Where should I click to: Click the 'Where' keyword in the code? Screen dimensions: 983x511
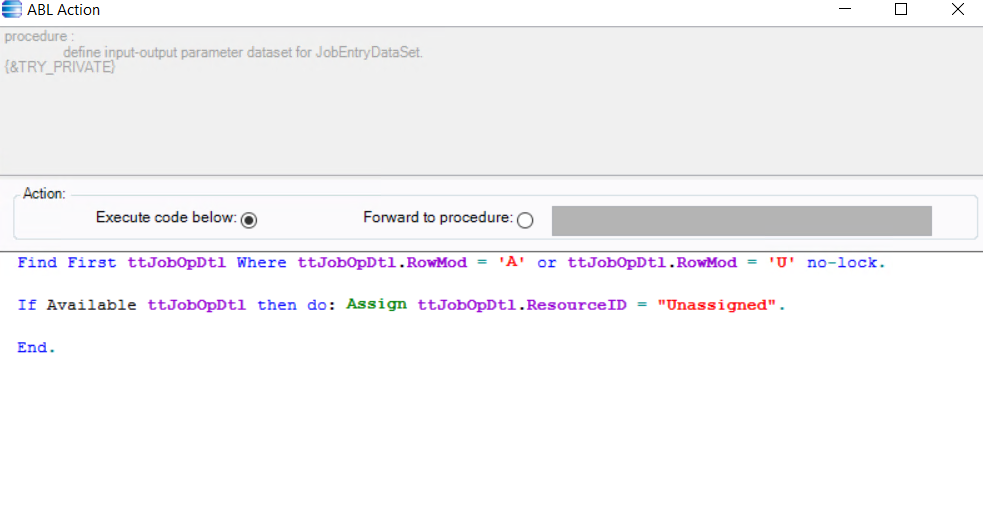(261, 263)
